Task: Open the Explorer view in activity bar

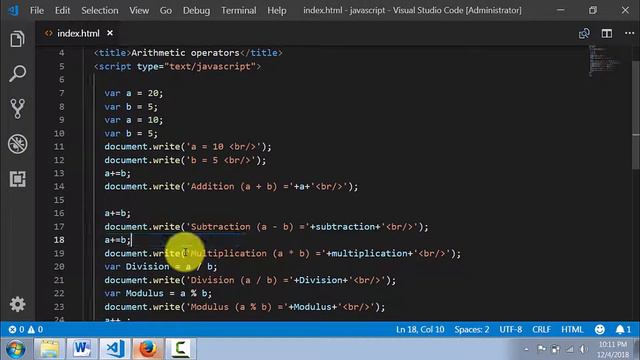Action: (x=17, y=39)
